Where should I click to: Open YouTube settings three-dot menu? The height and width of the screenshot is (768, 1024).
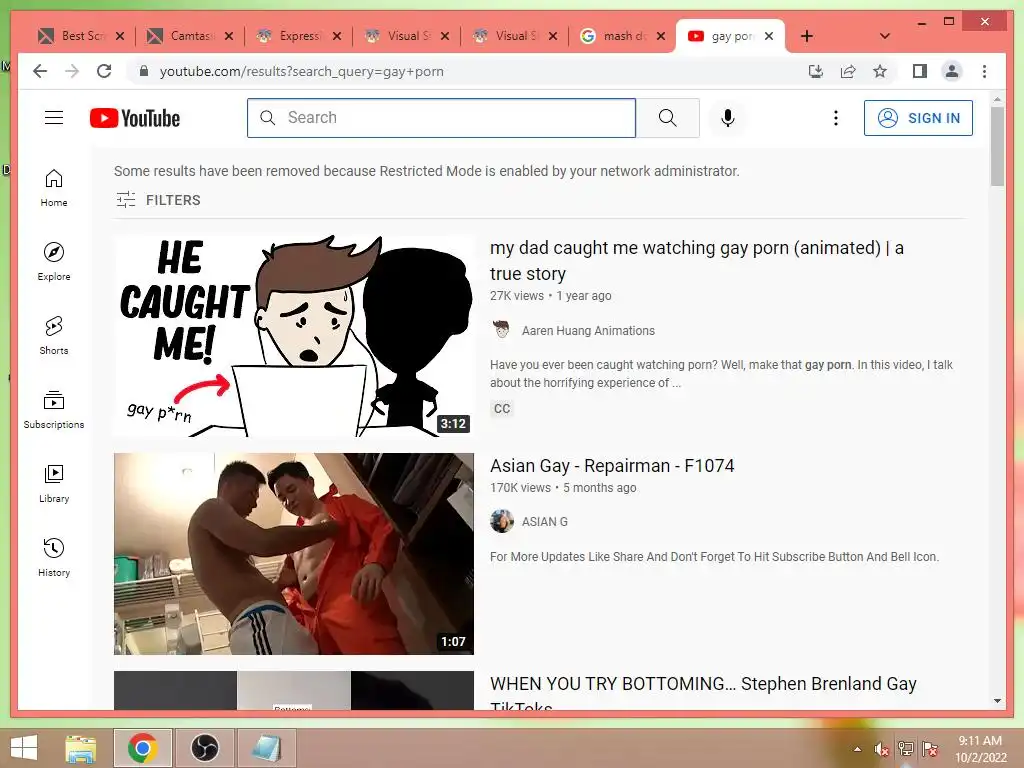[x=835, y=118]
